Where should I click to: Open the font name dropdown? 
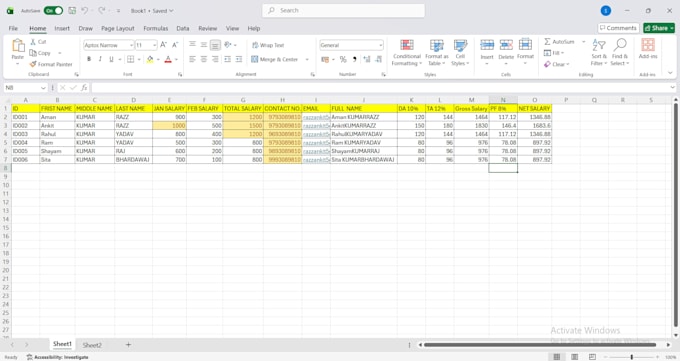click(x=131, y=45)
